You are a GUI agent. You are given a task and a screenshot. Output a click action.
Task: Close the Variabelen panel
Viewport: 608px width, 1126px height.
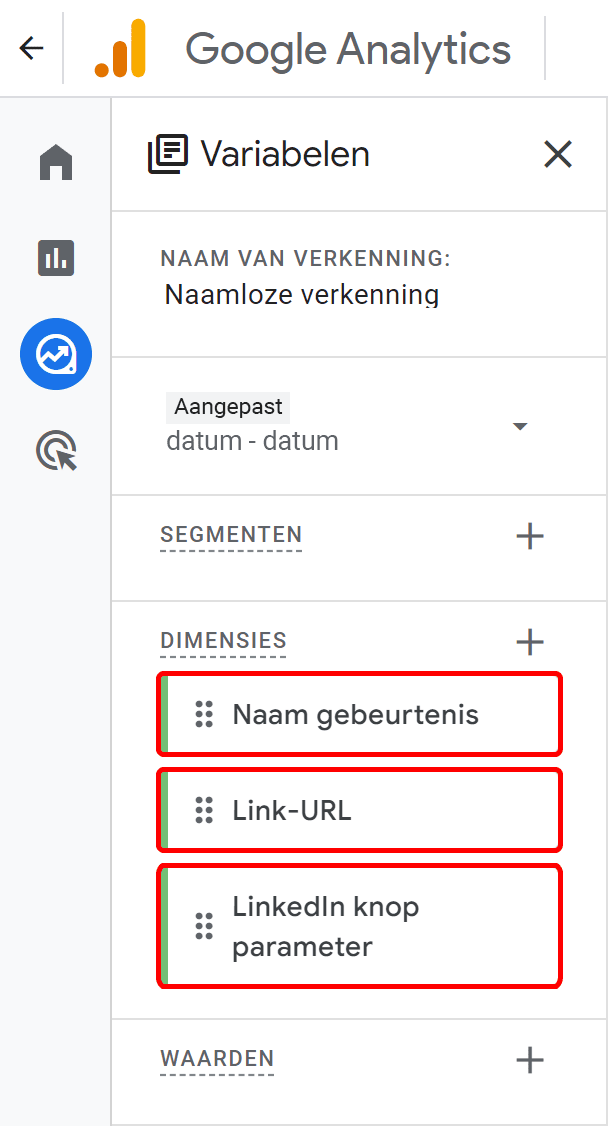pos(557,154)
